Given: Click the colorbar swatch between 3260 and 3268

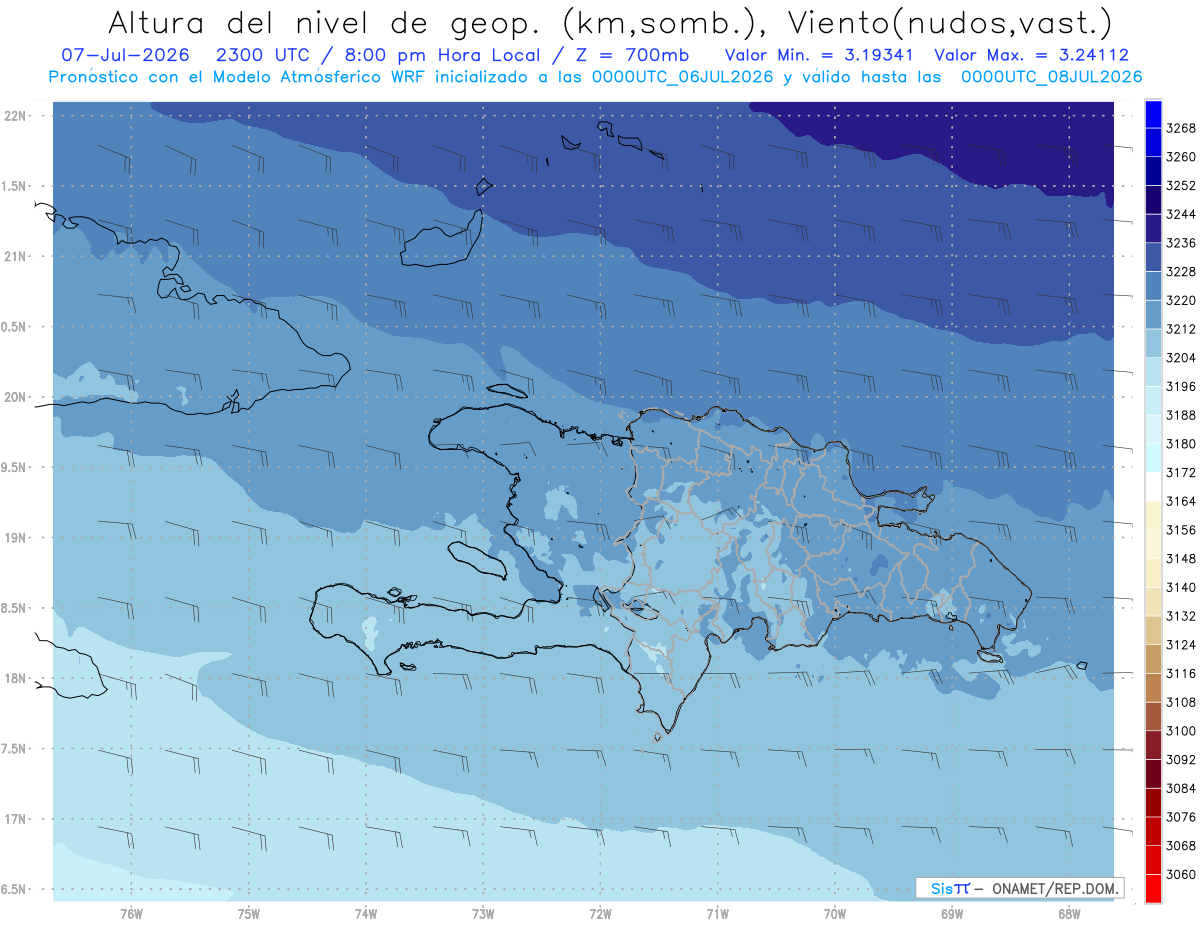Looking at the screenshot, I should click(x=1152, y=142).
